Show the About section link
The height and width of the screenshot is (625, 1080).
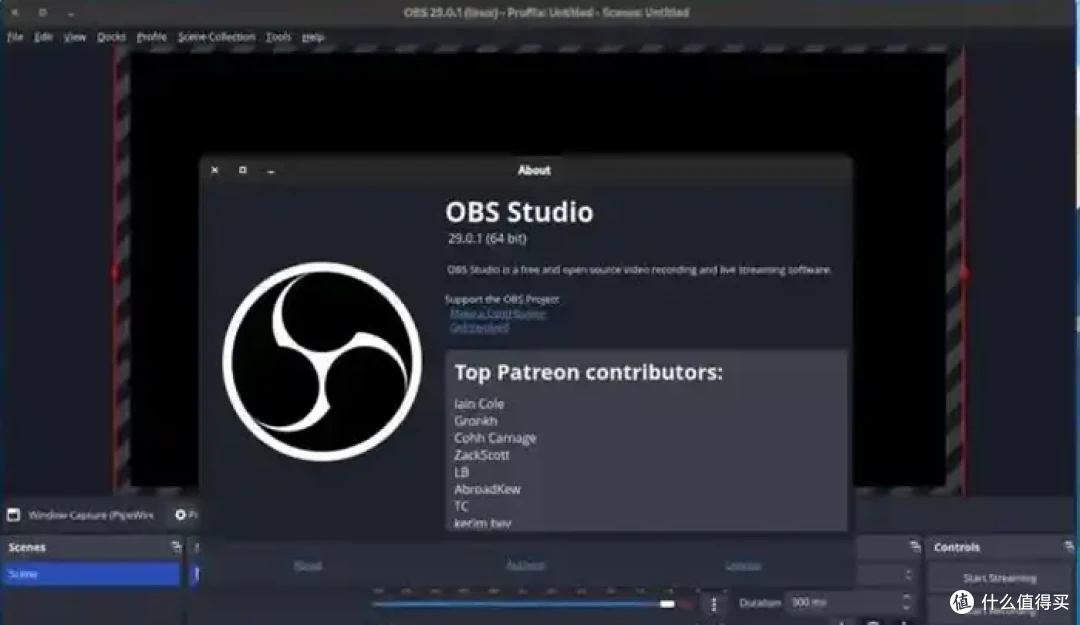tap(308, 565)
